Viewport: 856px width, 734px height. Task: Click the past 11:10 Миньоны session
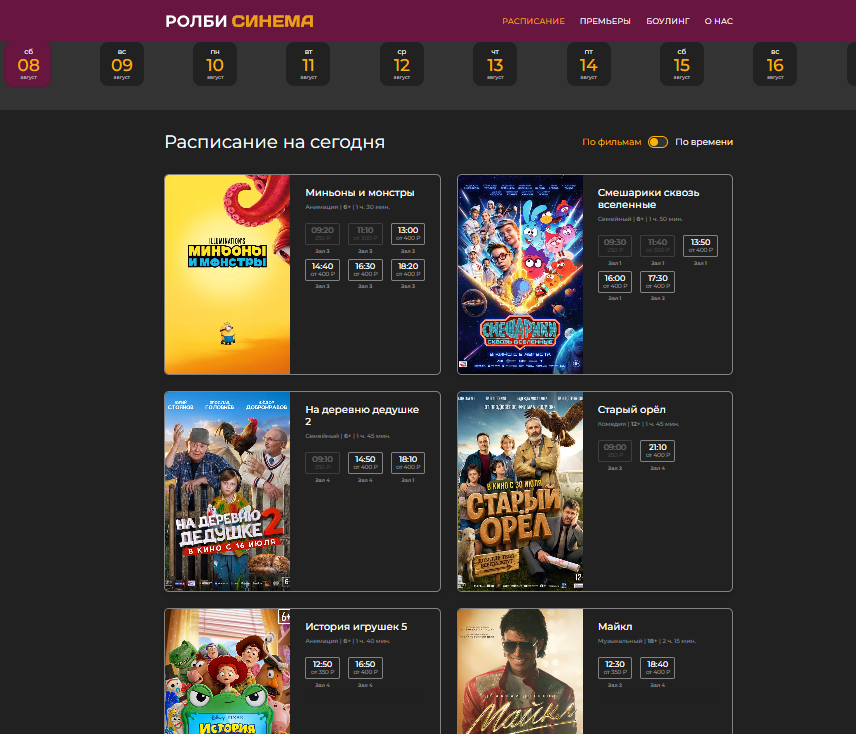[x=365, y=234]
